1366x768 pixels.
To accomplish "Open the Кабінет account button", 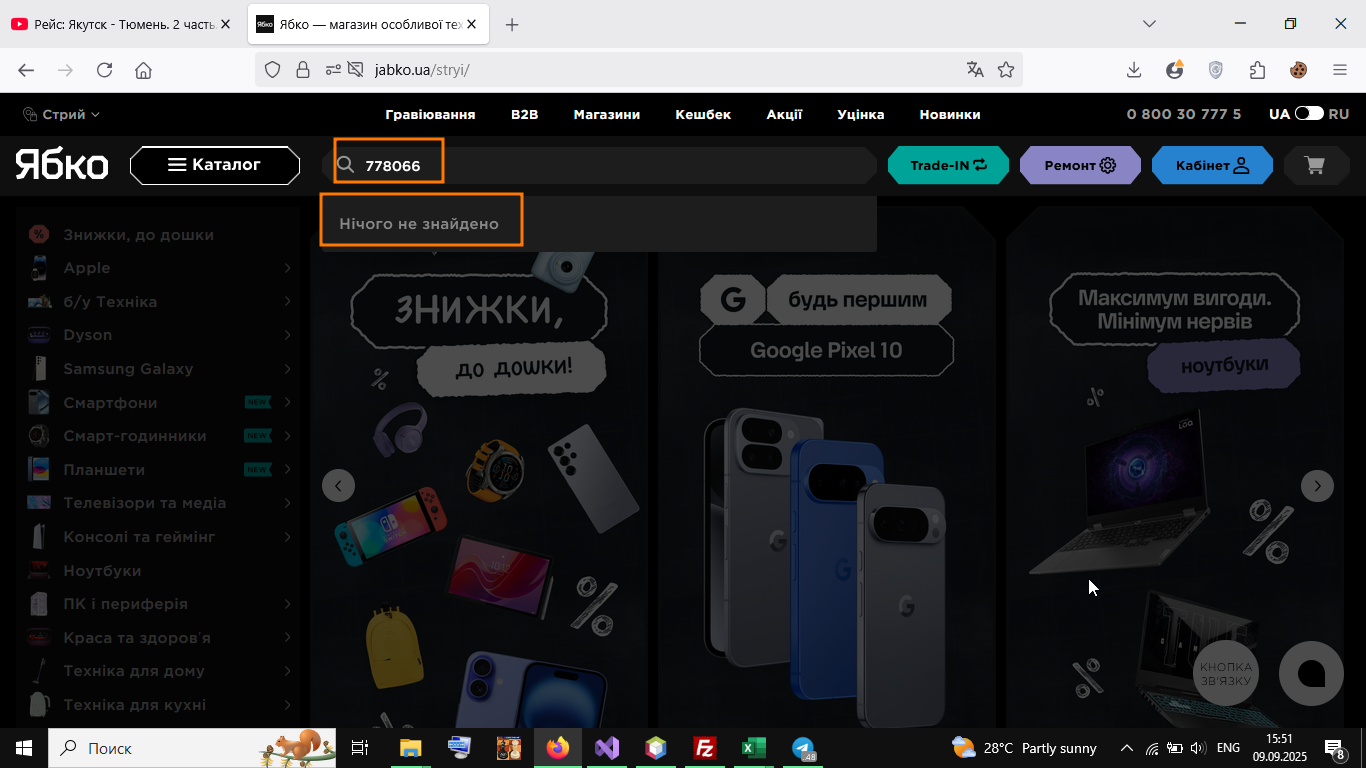I will 1212,165.
